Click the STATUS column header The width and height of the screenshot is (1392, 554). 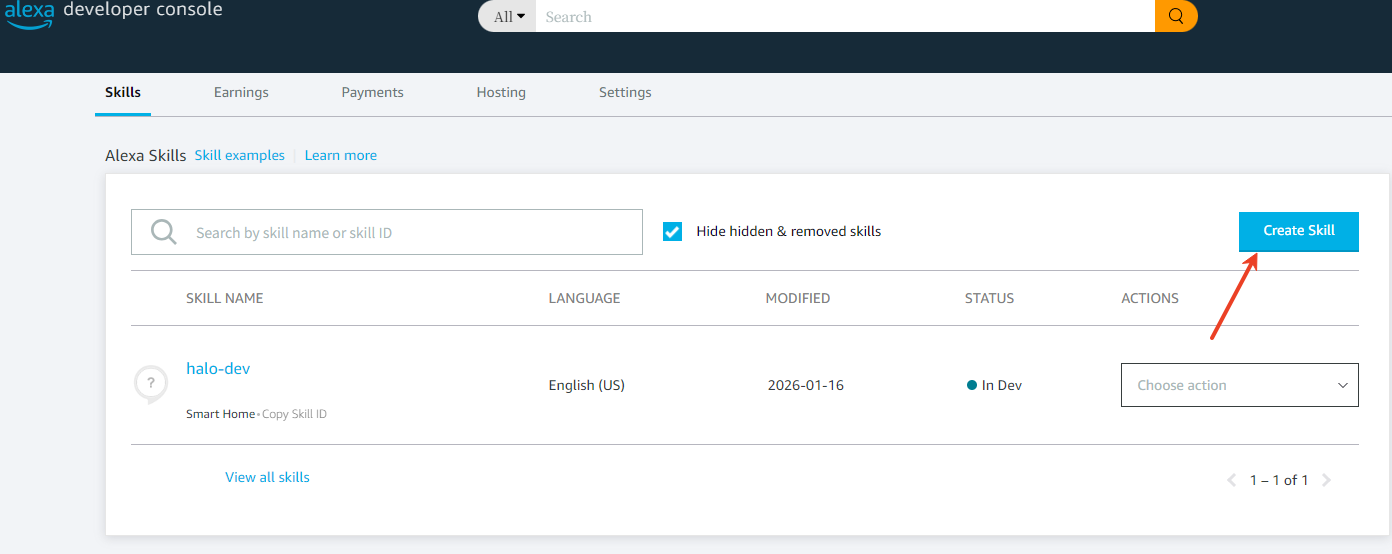pos(989,298)
